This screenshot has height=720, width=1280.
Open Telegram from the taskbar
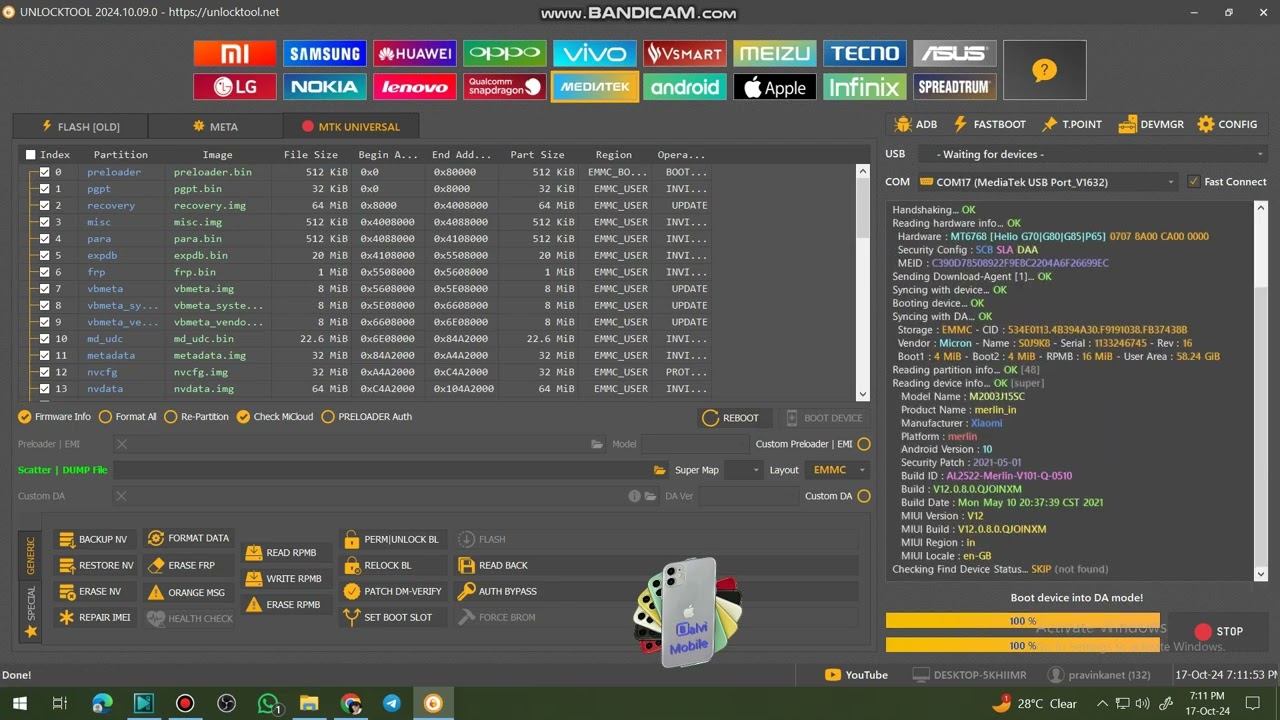pyautogui.click(x=392, y=704)
